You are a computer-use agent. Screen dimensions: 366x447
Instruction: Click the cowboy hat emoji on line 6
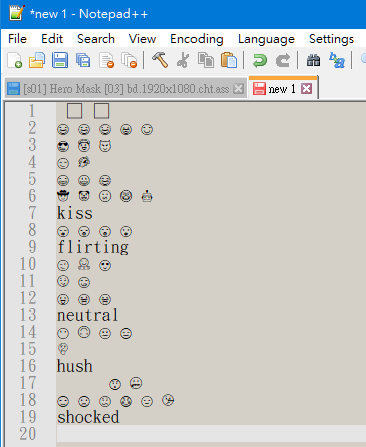click(x=63, y=196)
